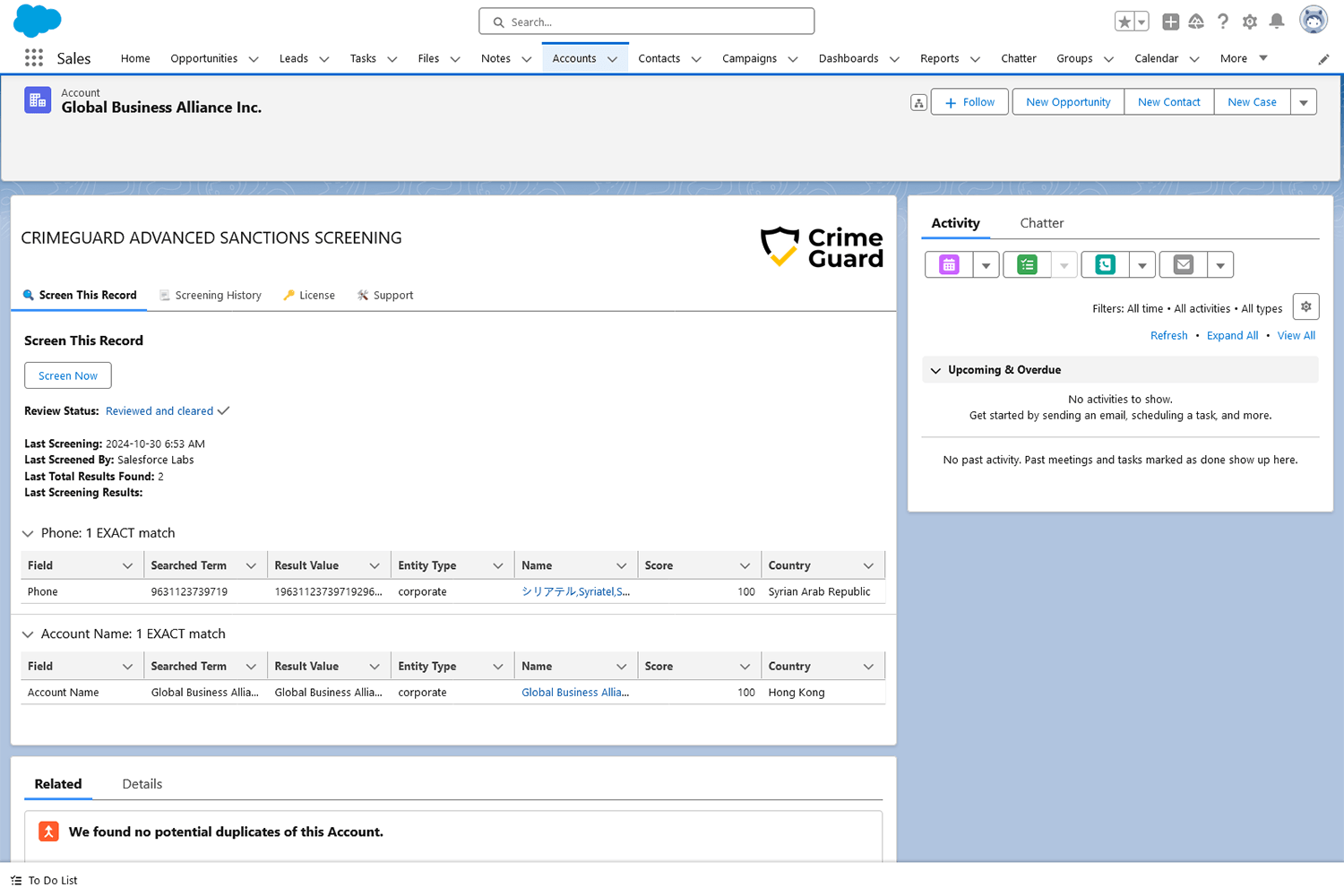Open the Accounts nav dropdown chevron
Image resolution: width=1344 pixels, height=896 pixels.
click(613, 59)
